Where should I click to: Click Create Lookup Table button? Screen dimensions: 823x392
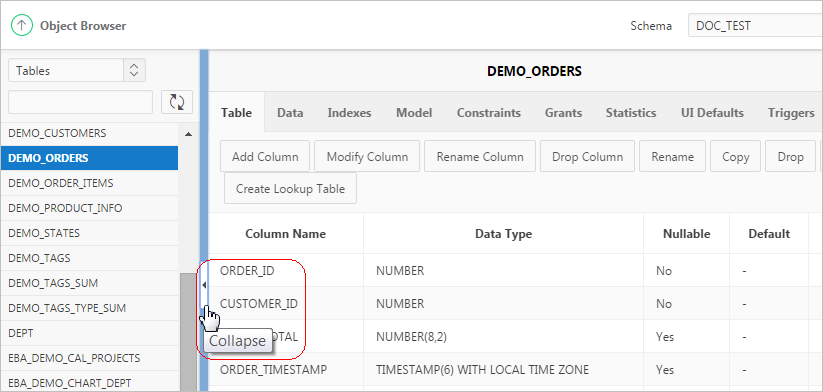click(x=290, y=188)
